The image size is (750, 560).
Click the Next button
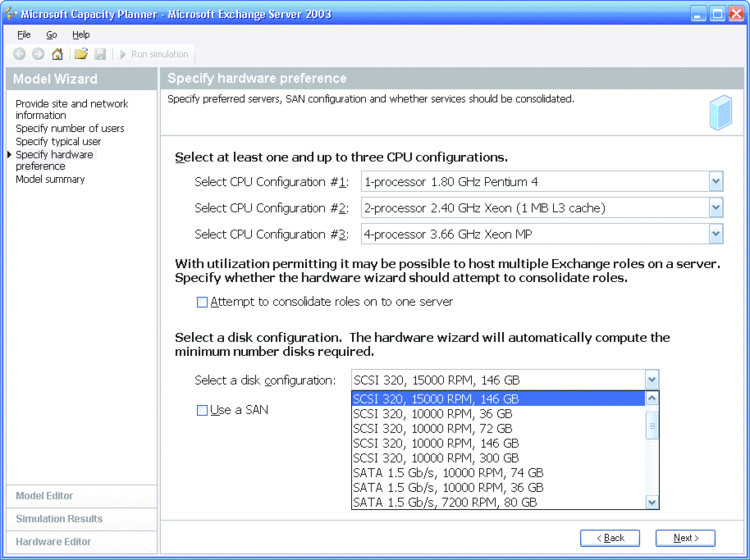pos(685,538)
